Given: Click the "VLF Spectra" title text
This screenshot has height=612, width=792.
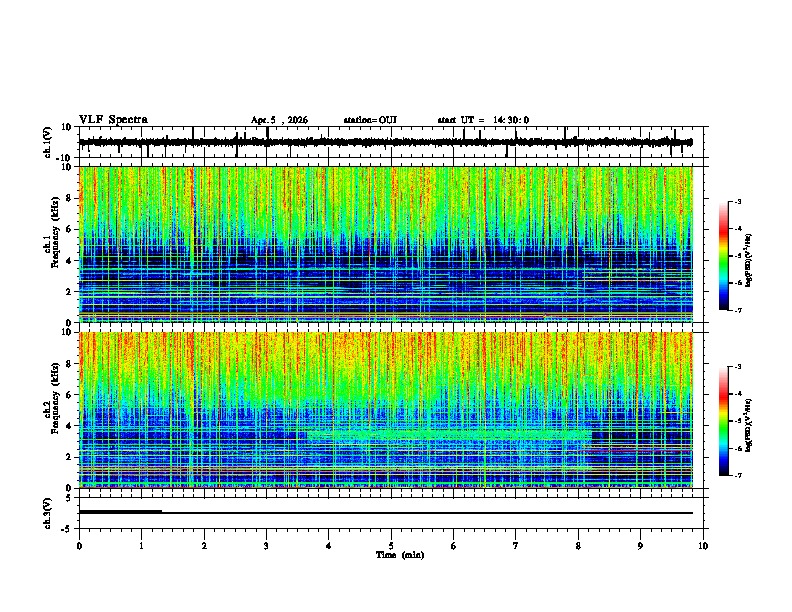Looking at the screenshot, I should click(113, 120).
